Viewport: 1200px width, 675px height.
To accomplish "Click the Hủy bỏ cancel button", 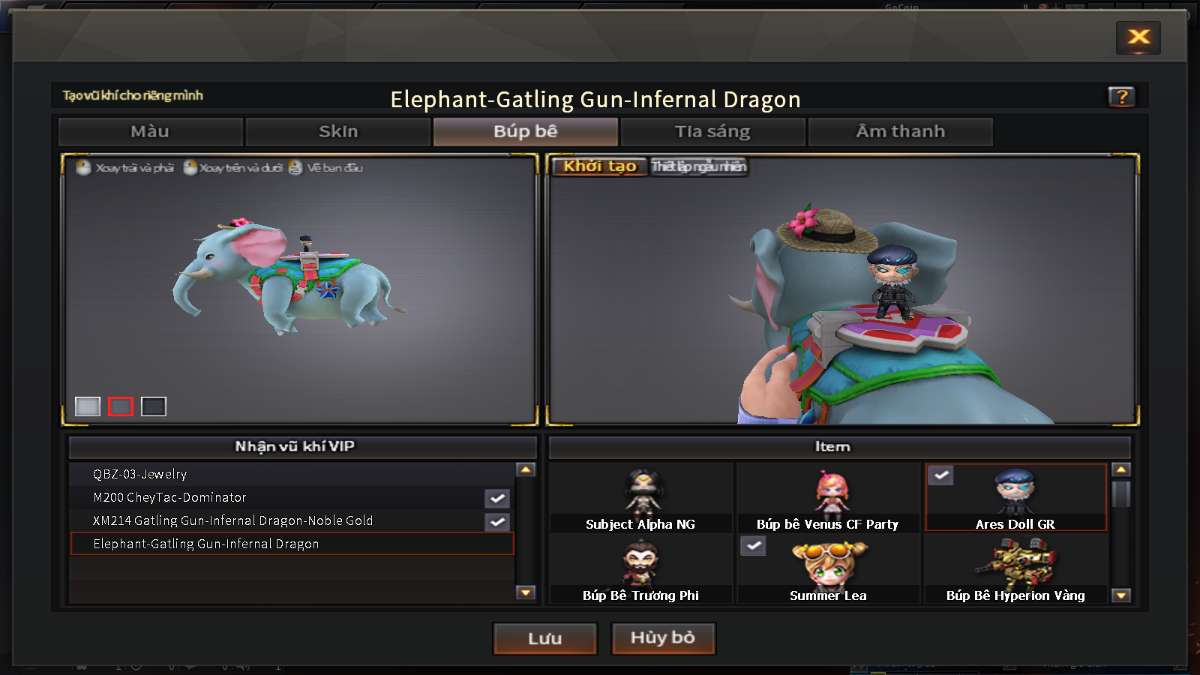I will pos(663,639).
